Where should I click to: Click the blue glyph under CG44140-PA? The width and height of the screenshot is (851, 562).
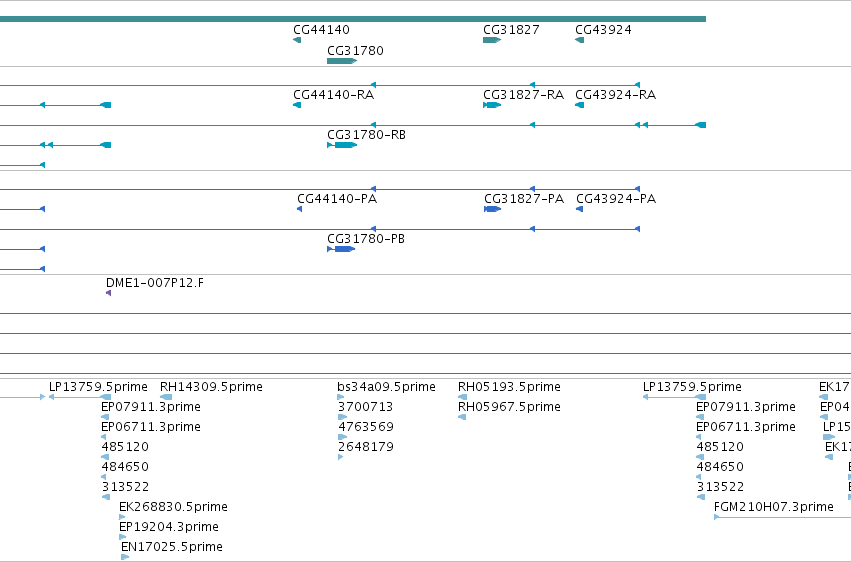[300, 209]
